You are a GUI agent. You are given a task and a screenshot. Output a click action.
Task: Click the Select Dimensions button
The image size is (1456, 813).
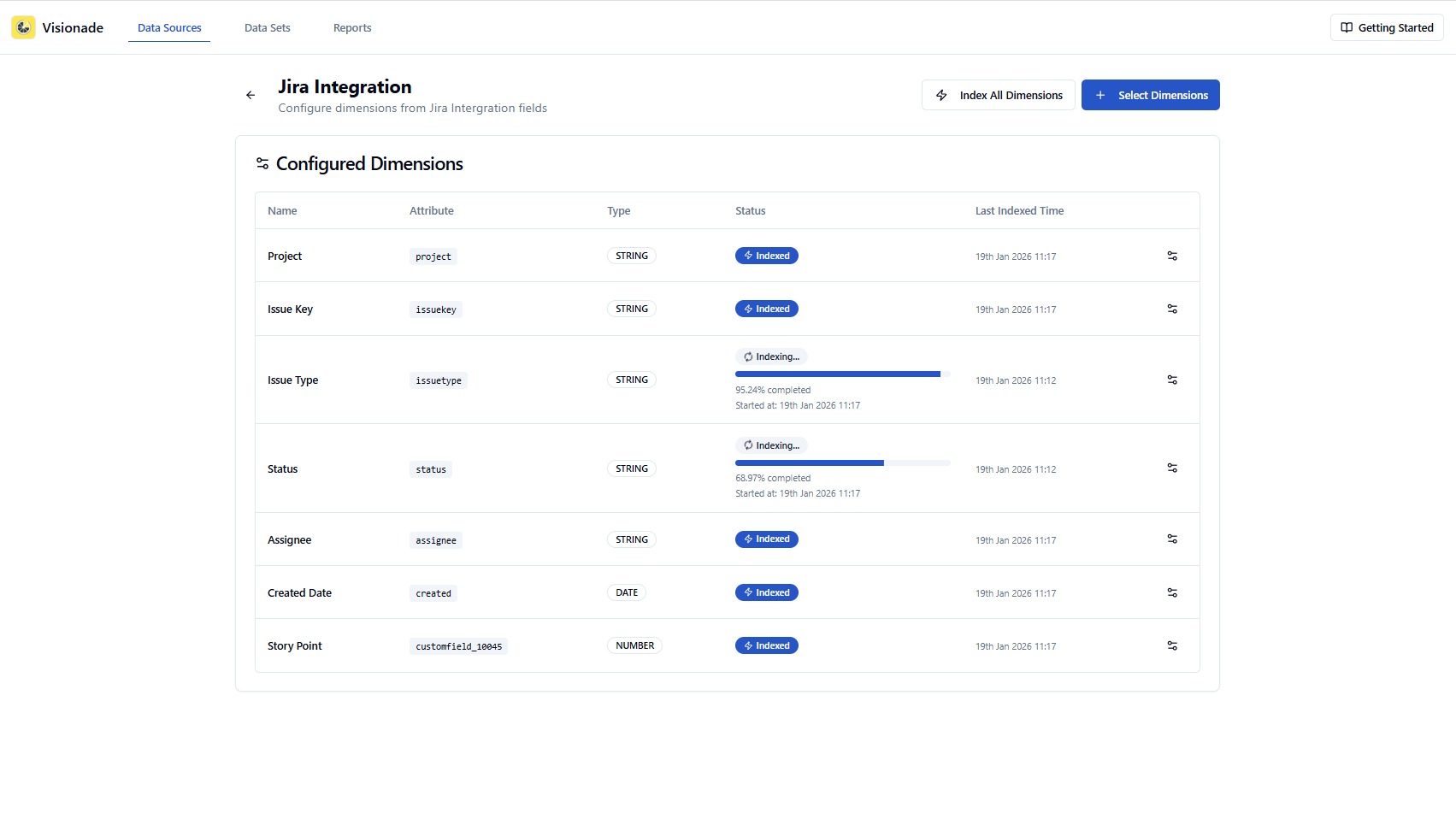click(1150, 95)
